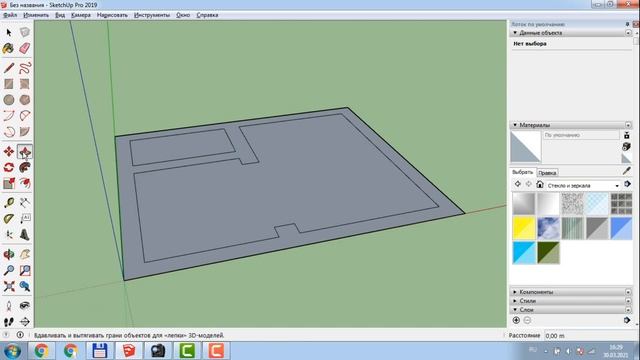Activate the Zoom Window tool

click(24, 270)
